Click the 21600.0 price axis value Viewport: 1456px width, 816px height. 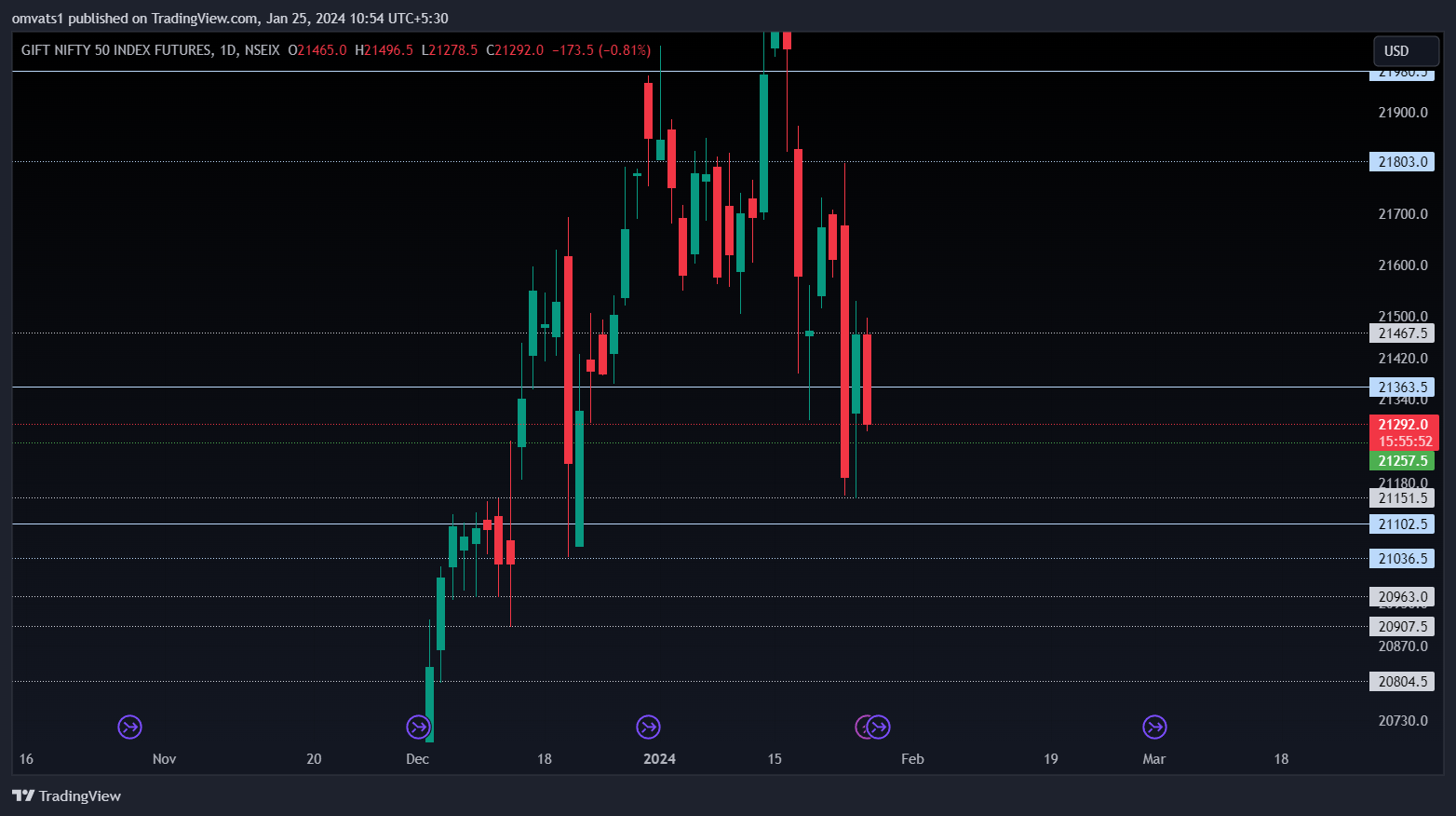coord(1403,265)
